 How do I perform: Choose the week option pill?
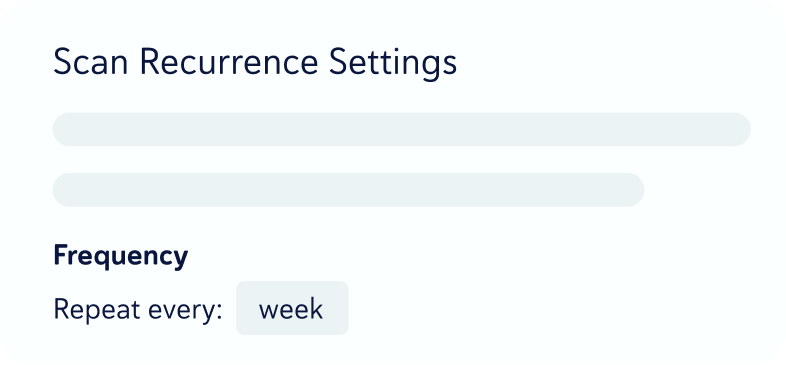click(292, 308)
